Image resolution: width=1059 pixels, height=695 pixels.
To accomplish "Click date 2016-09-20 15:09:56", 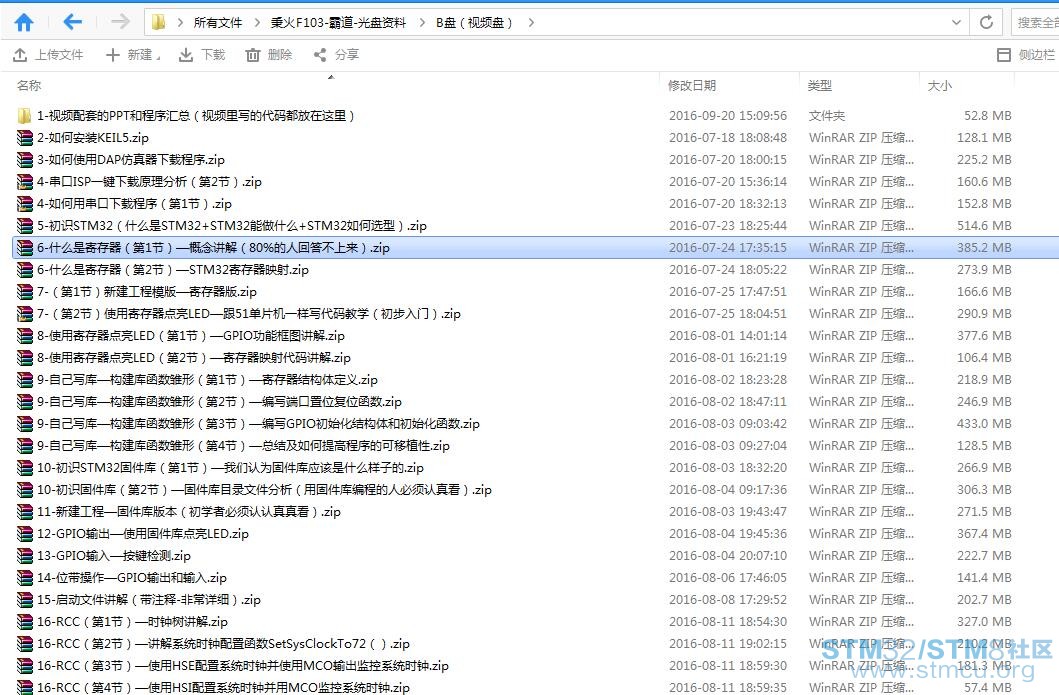I will click(x=728, y=115).
